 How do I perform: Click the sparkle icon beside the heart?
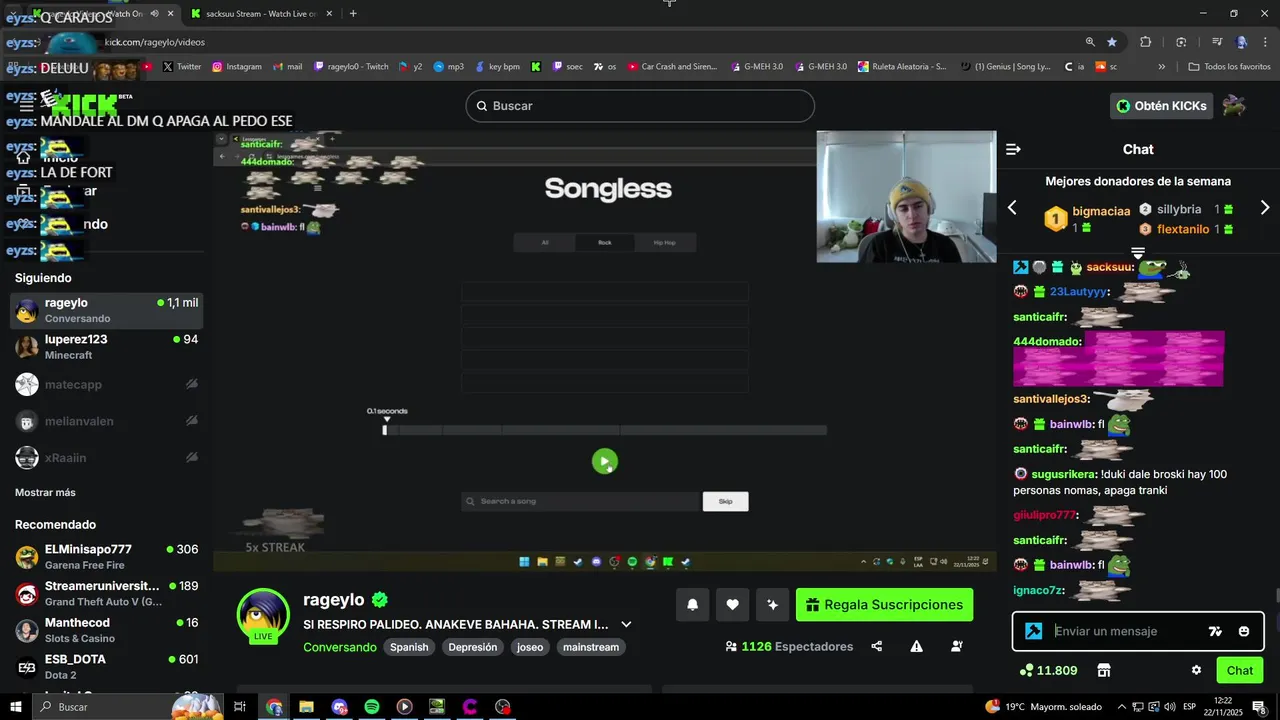coord(772,604)
